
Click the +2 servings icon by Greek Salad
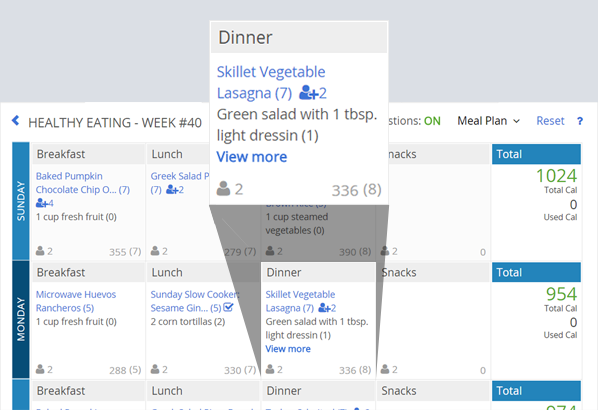tap(175, 190)
